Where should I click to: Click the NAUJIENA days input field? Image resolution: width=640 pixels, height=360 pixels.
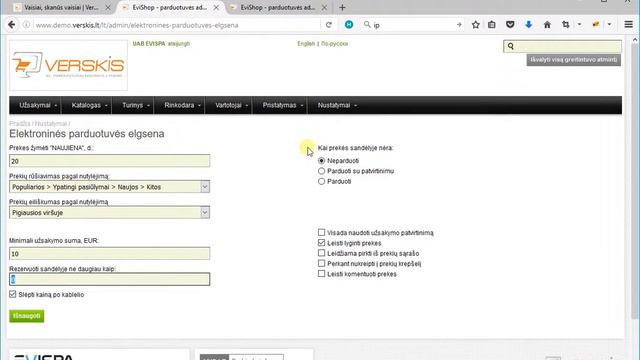[x=109, y=161]
